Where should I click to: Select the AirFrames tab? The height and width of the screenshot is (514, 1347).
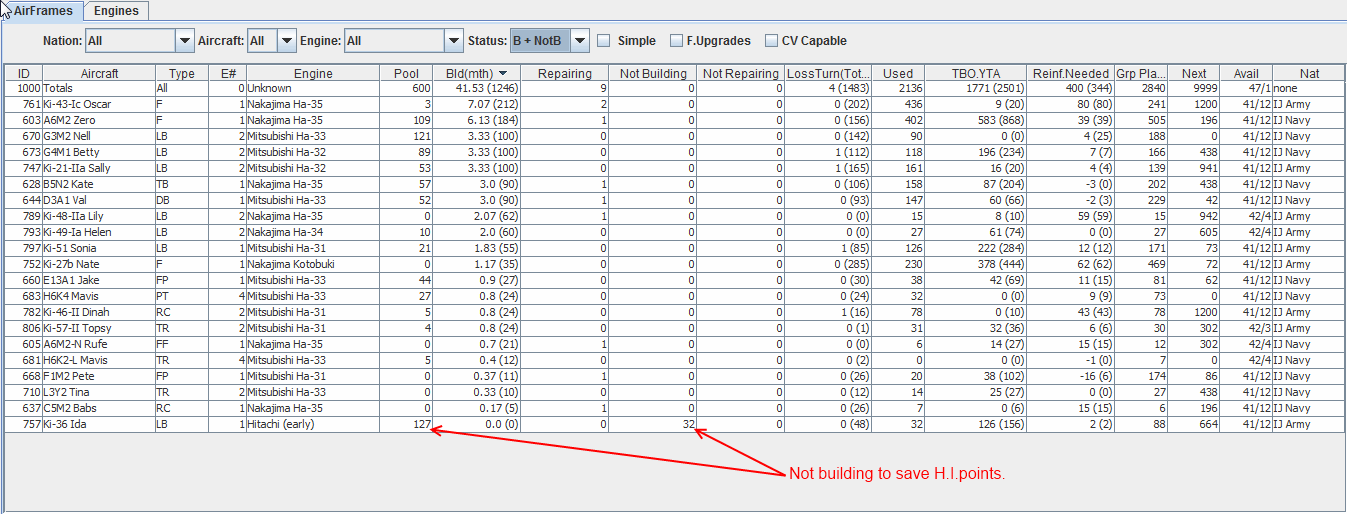coord(43,11)
